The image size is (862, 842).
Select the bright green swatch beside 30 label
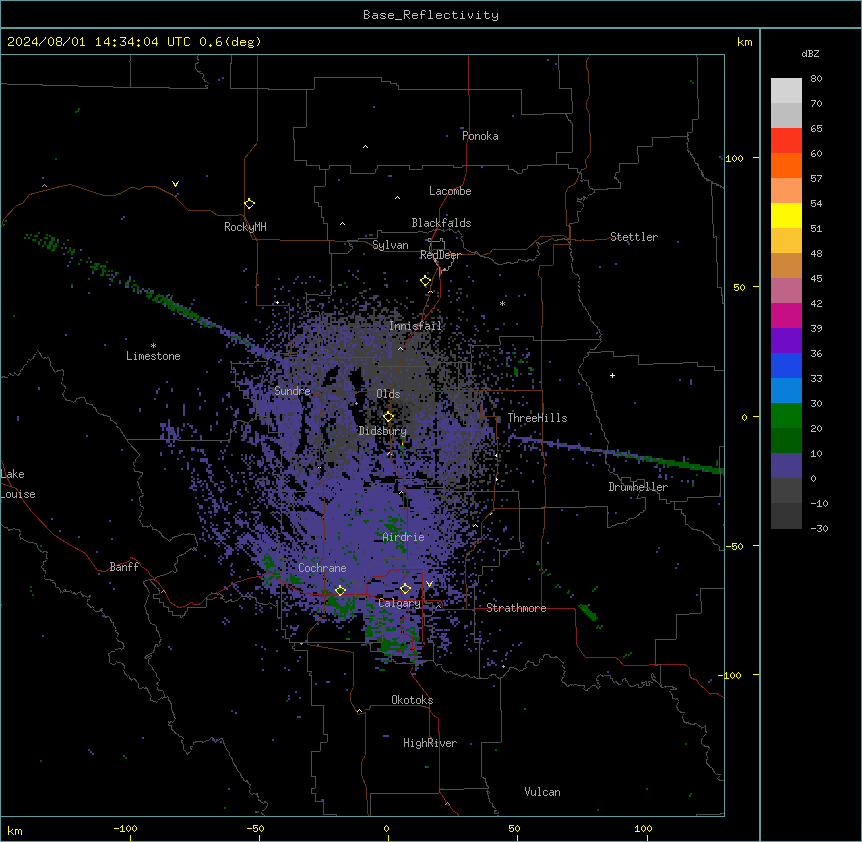pos(786,416)
